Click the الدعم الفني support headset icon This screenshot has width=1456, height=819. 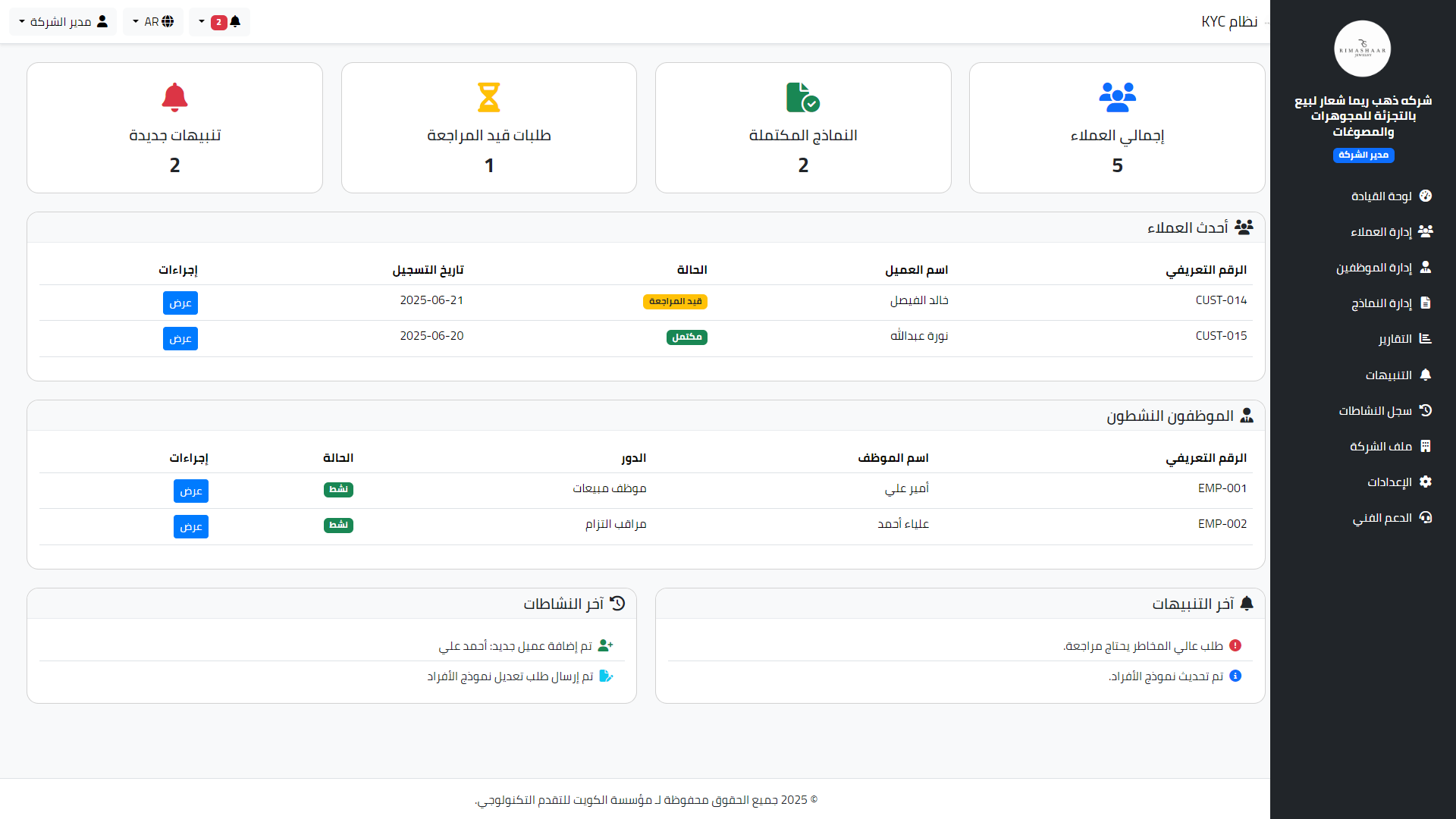pyautogui.click(x=1427, y=517)
